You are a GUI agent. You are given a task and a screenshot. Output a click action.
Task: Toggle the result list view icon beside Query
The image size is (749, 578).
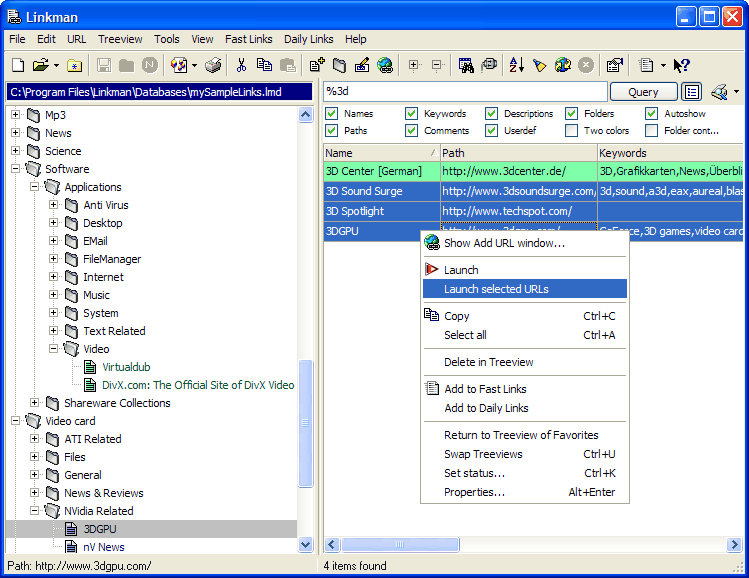click(x=692, y=92)
